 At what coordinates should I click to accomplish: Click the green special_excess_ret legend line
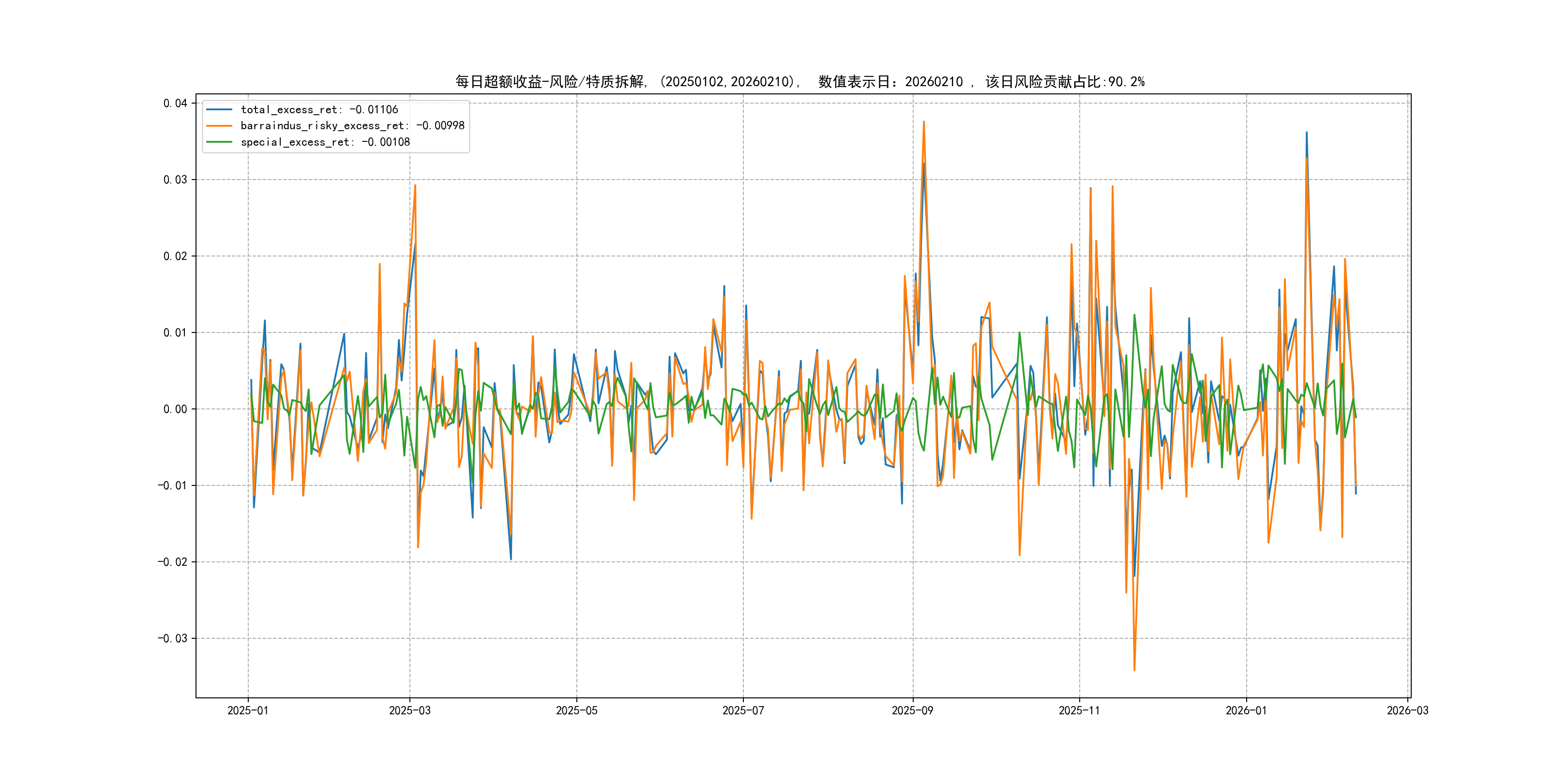(219, 142)
